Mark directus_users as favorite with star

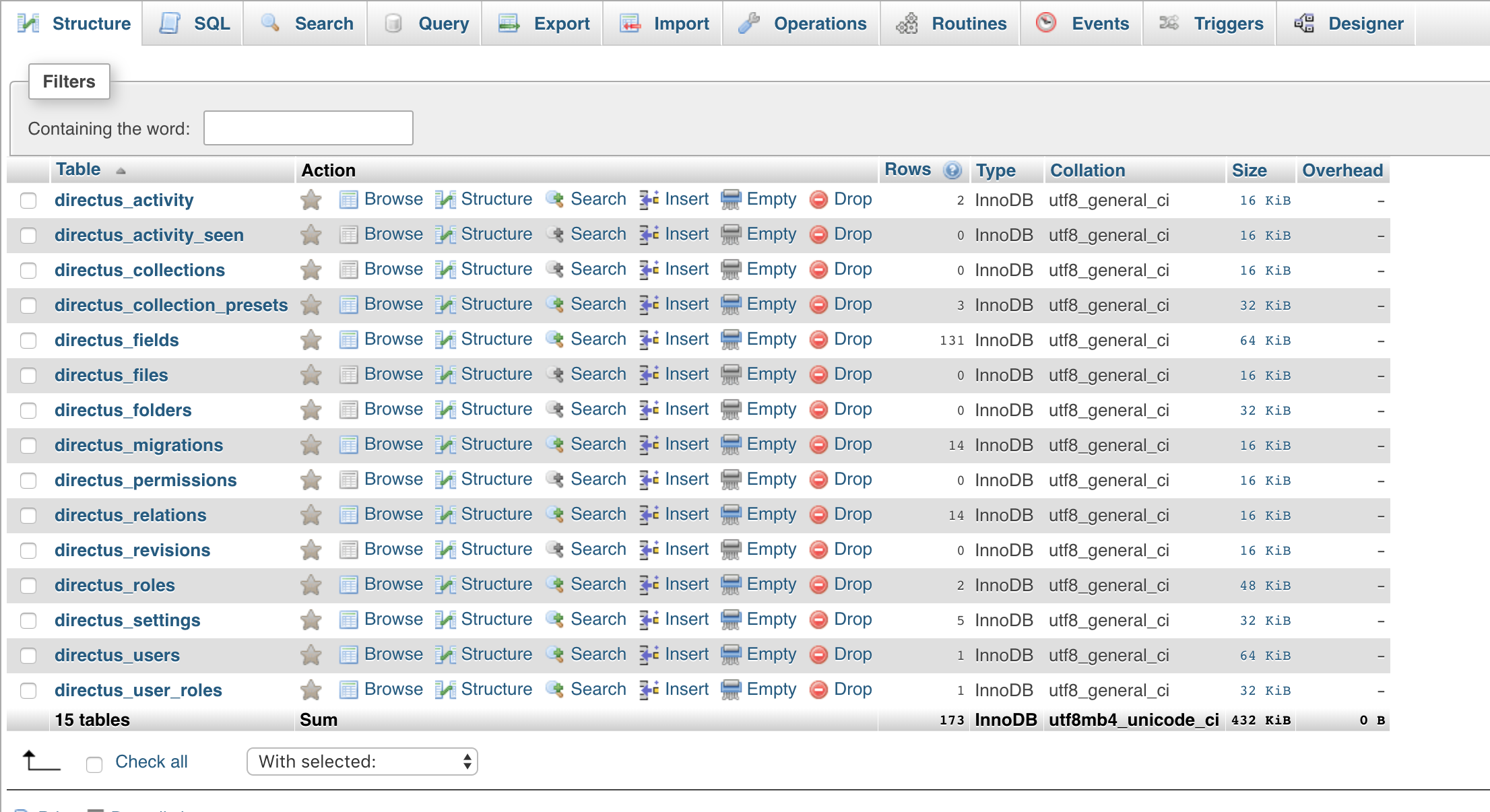(x=311, y=654)
